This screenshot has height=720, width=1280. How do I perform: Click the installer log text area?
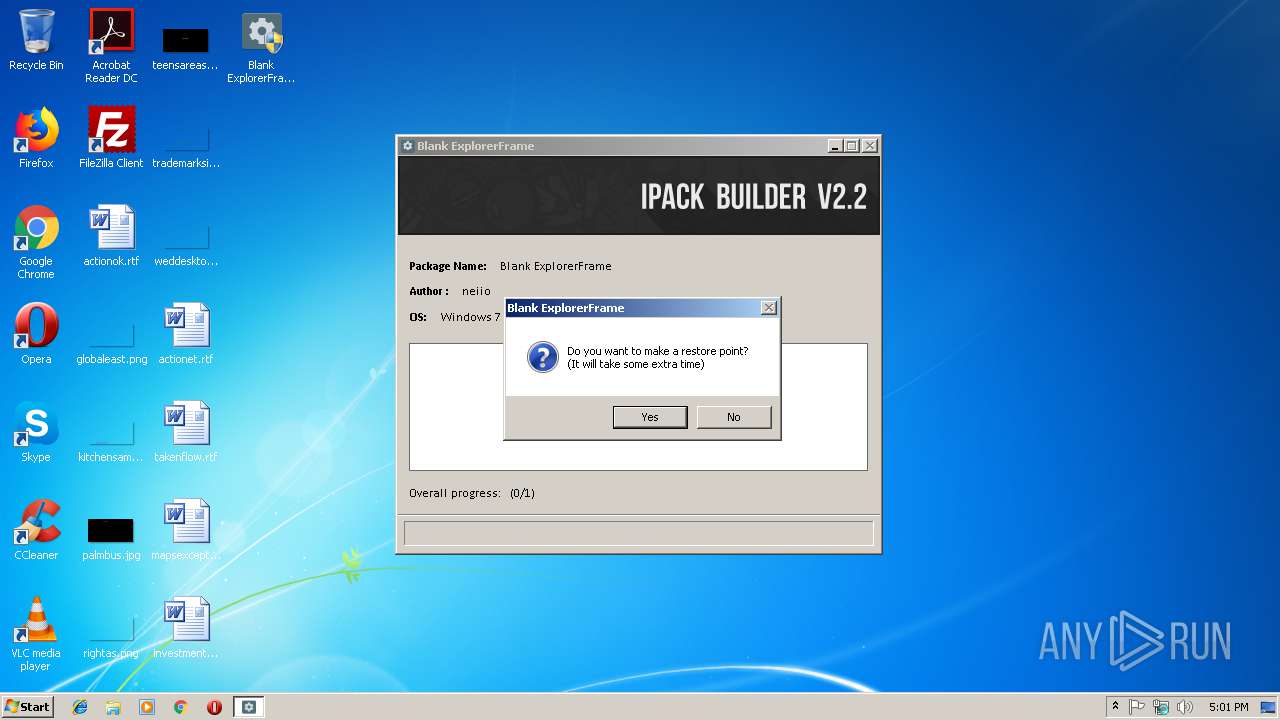(638, 407)
